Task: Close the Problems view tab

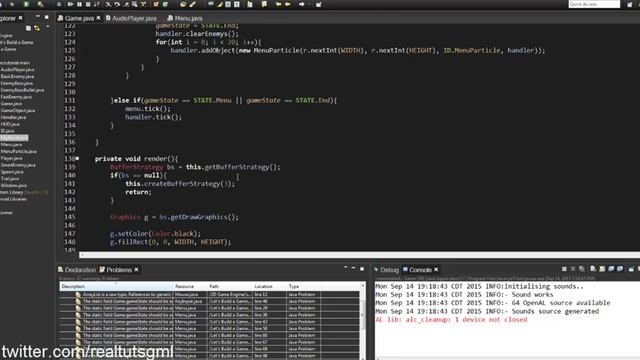Action: tap(136, 270)
